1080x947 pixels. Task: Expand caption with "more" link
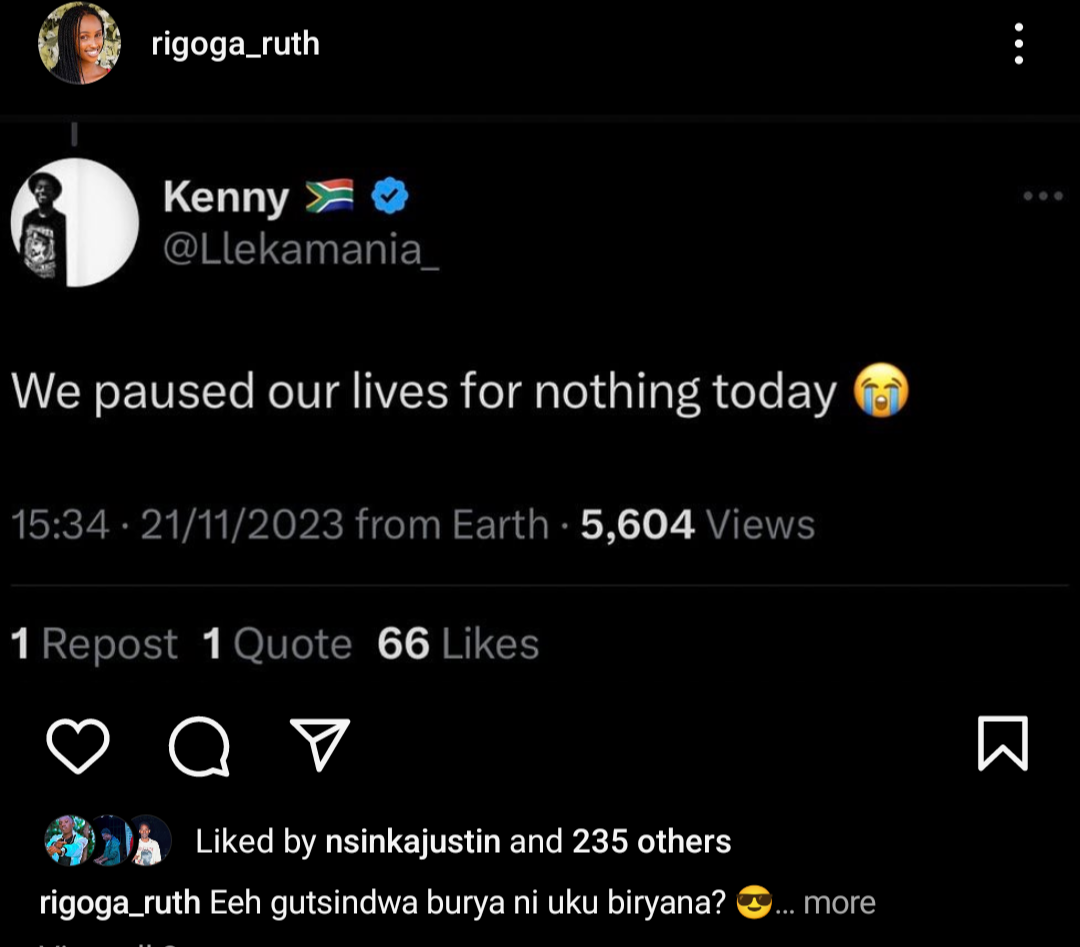pos(839,903)
